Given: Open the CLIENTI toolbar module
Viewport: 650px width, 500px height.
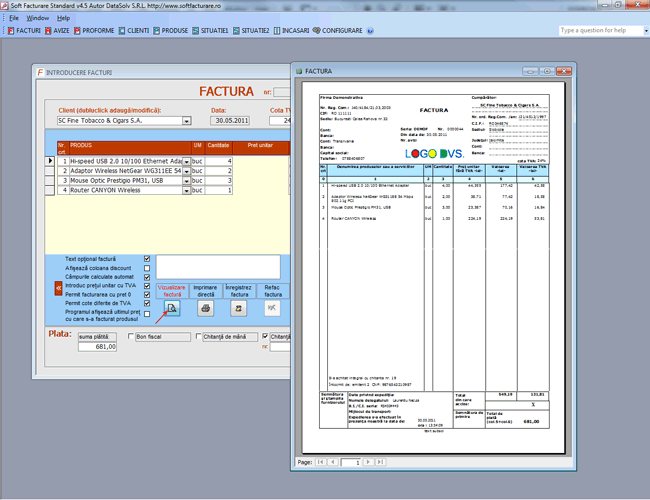Looking at the screenshot, I should pos(133,31).
